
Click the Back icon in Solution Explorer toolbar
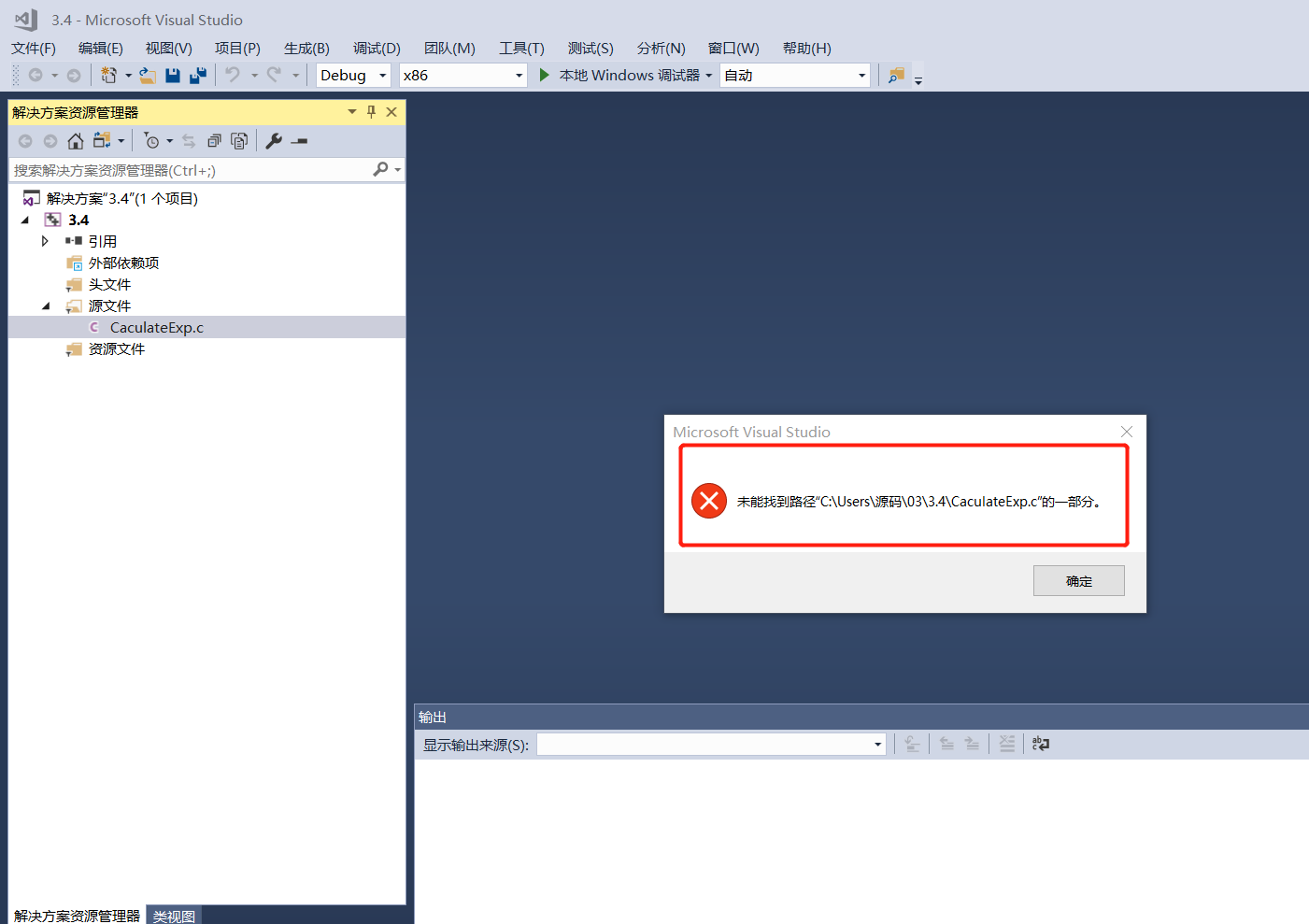(25, 141)
